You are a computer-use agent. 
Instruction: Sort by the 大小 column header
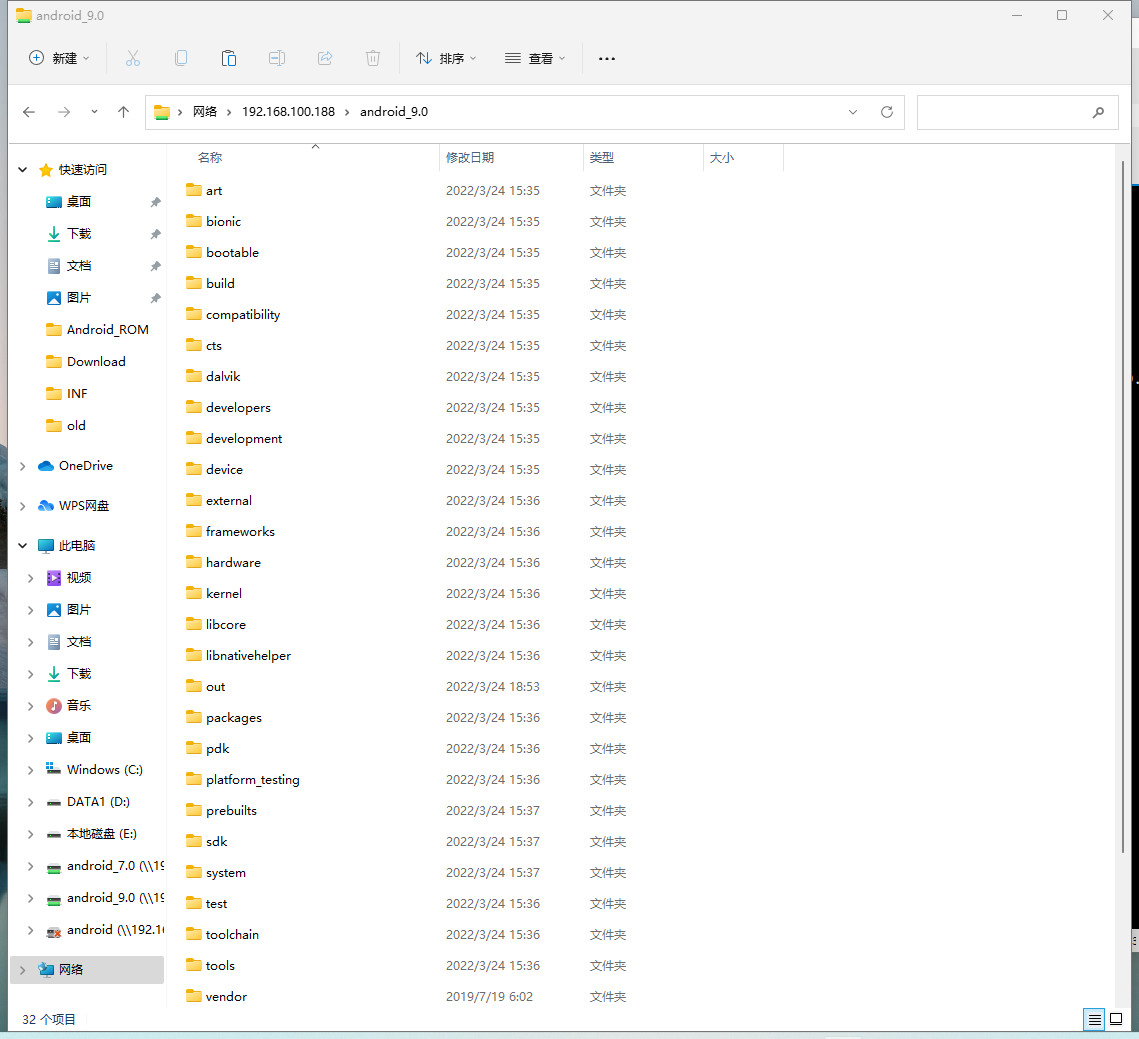coord(721,158)
